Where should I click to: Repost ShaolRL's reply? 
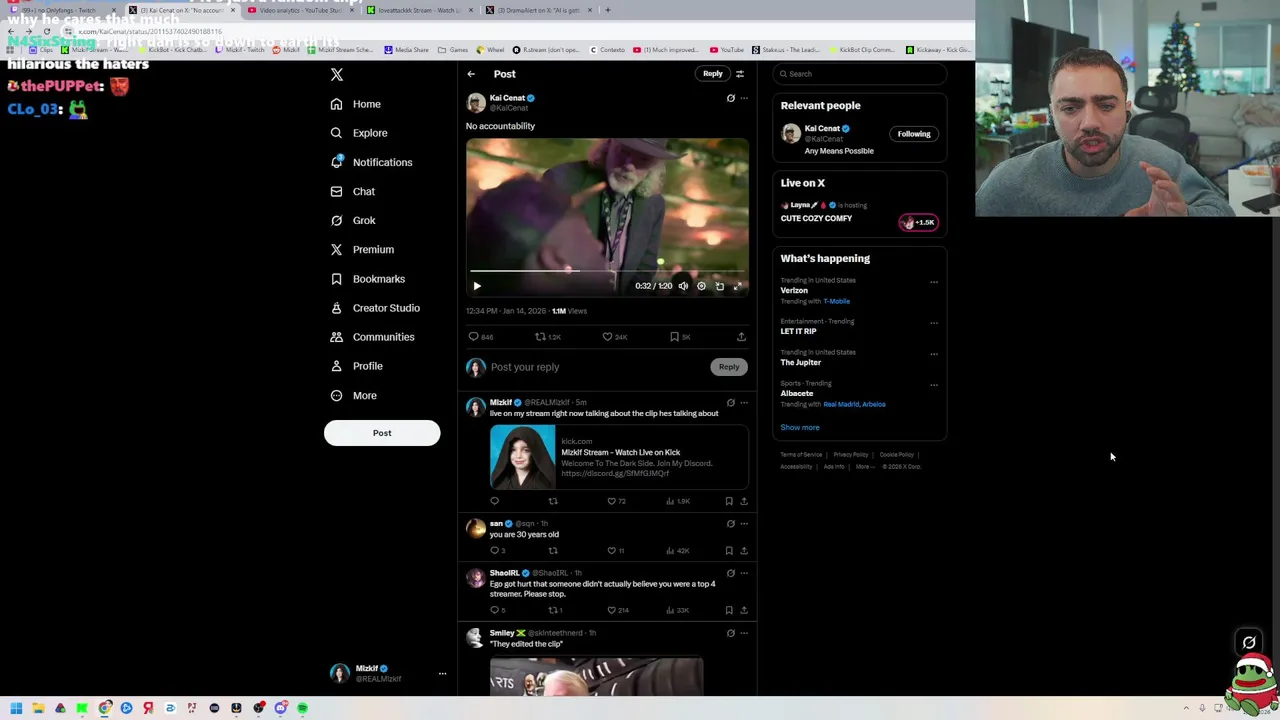click(553, 610)
